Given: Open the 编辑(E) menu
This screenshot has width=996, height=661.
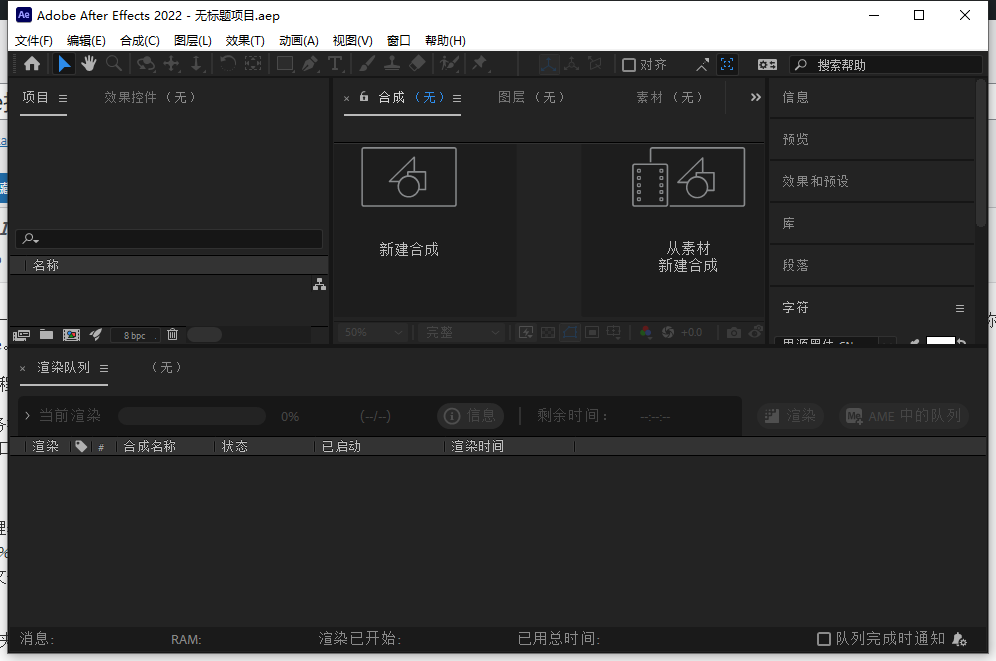Looking at the screenshot, I should click(86, 41).
